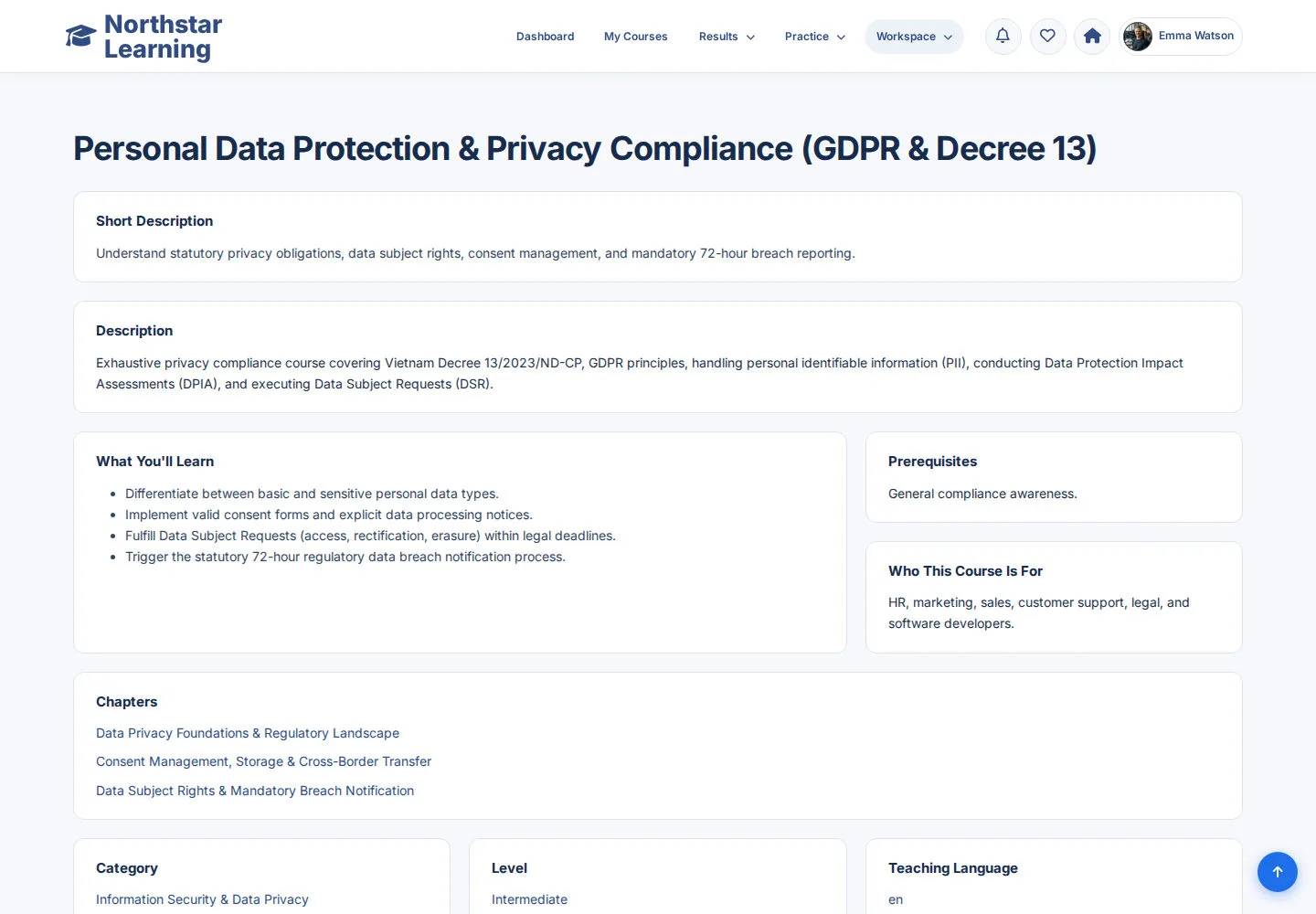Click the Northstar Learning graduation cap logo

(80, 37)
